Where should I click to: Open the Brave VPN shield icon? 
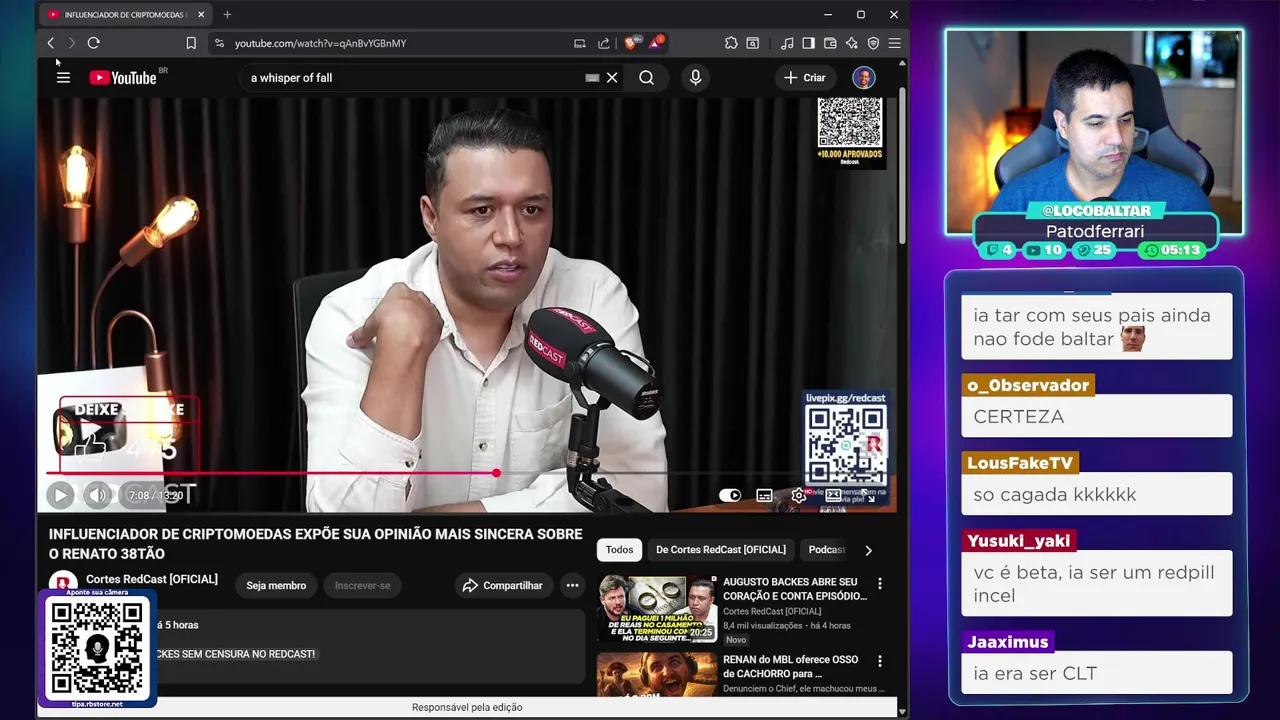pos(873,43)
